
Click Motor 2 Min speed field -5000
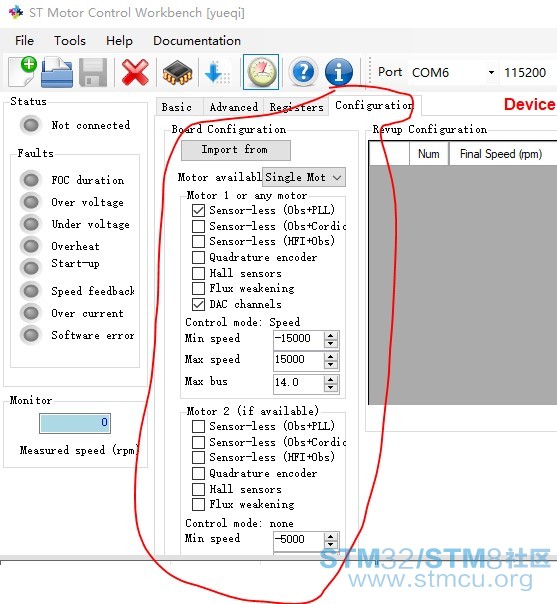pos(299,540)
